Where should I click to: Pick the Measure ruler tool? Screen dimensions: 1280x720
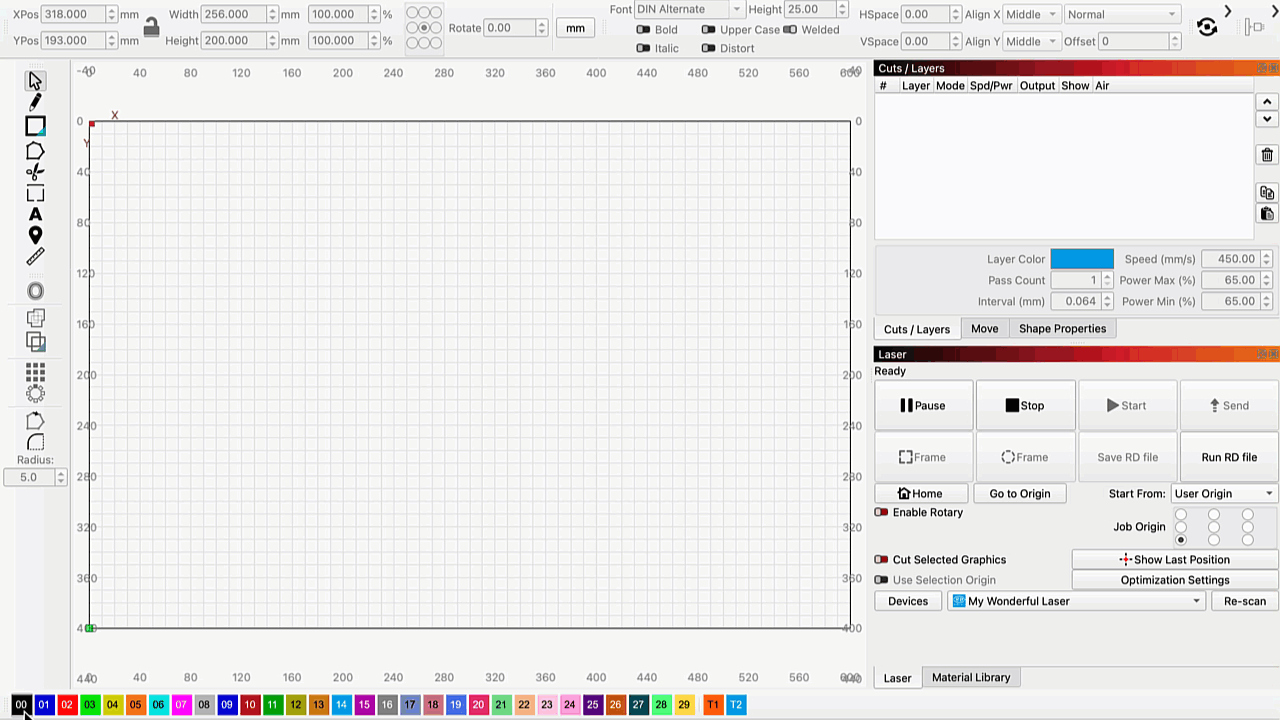[x=35, y=257]
